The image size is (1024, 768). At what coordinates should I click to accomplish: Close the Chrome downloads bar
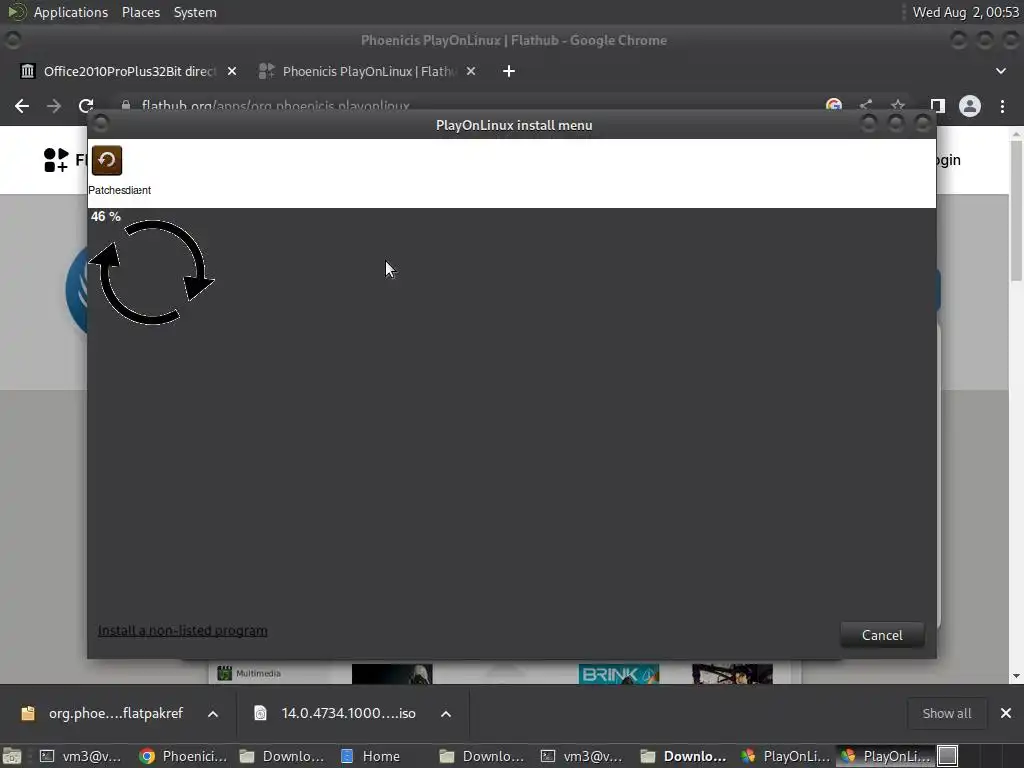(1006, 713)
